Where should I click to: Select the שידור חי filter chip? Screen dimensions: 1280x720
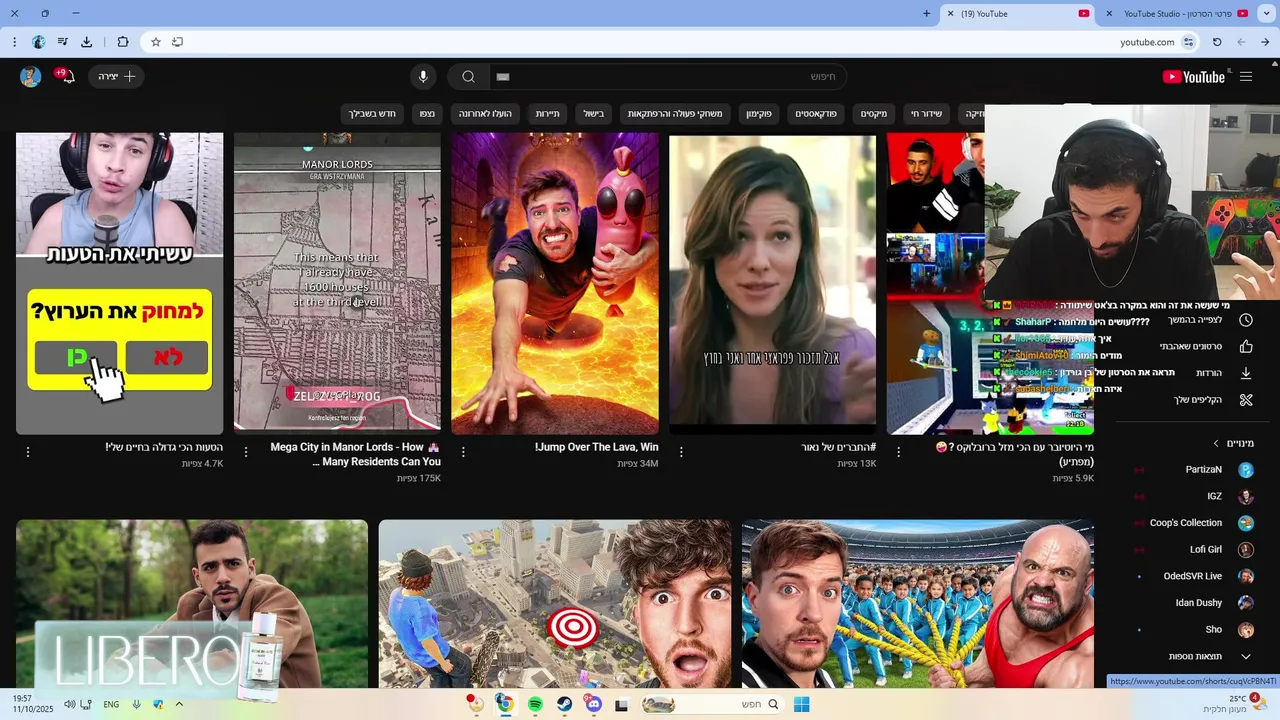925,114
